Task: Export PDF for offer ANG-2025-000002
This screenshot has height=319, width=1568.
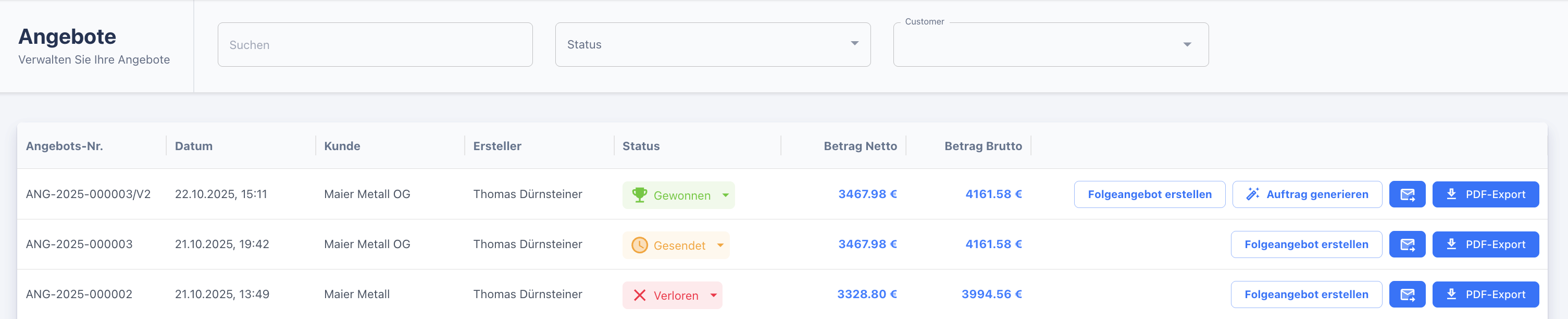Action: click(1485, 295)
